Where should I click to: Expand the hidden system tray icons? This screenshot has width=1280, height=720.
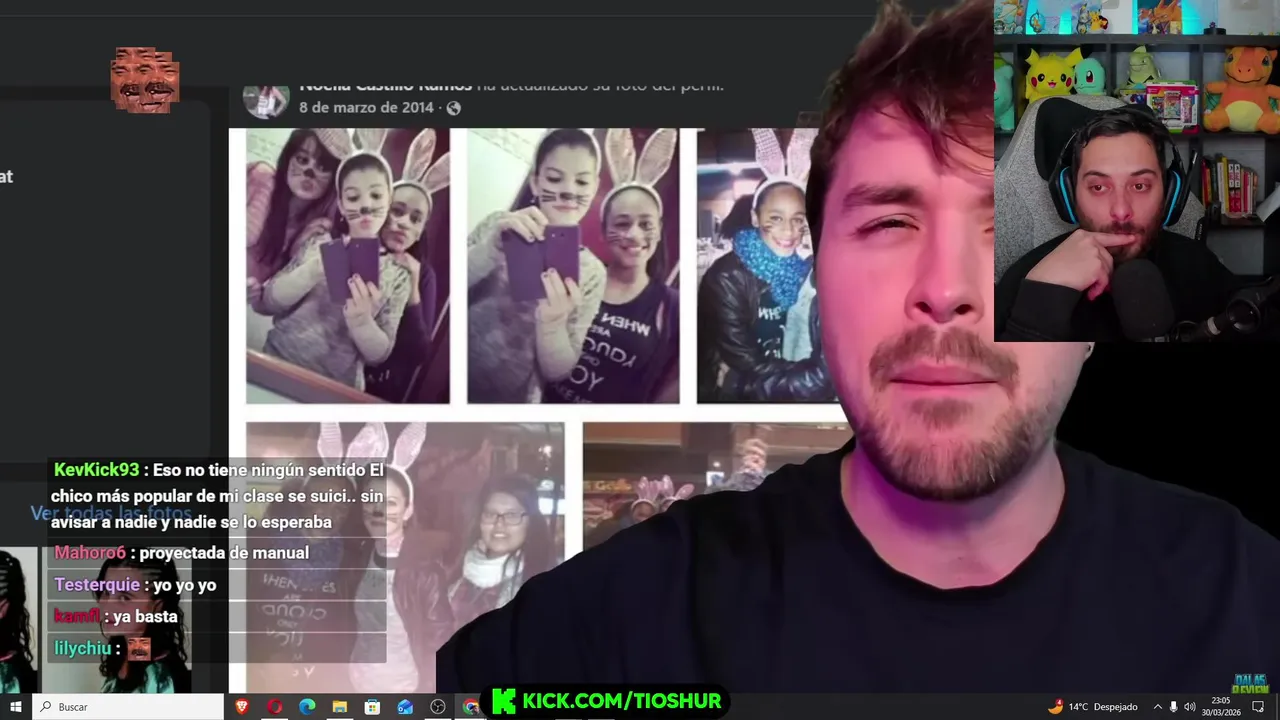click(1157, 707)
